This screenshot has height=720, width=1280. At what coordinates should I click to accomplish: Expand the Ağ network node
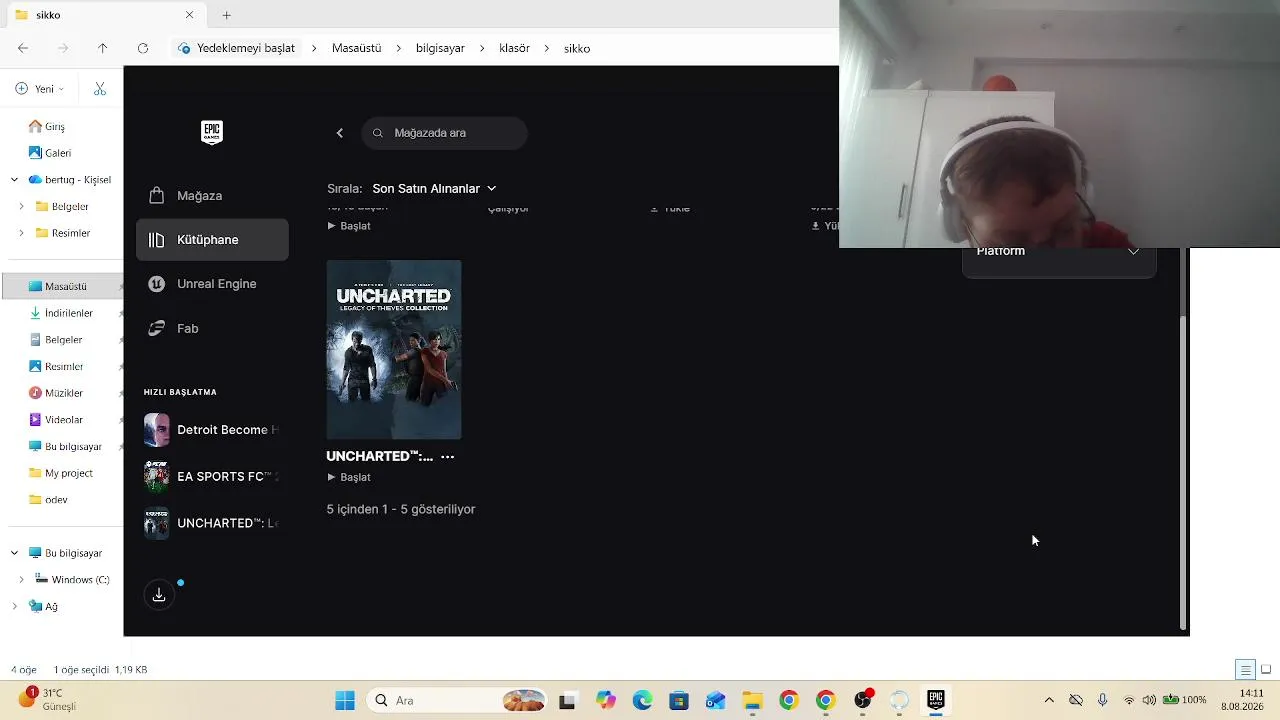(14, 606)
